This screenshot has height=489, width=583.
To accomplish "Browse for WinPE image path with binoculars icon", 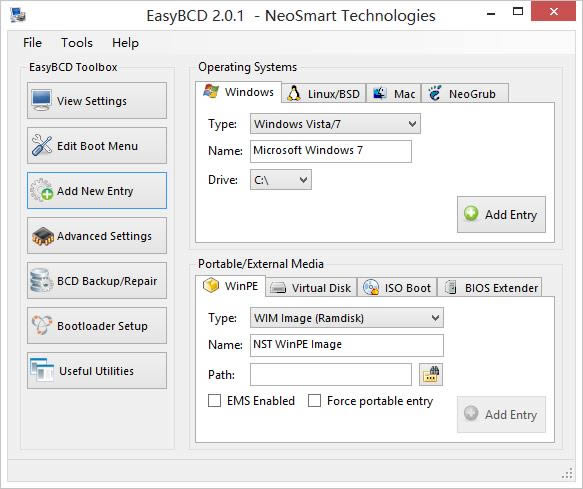I will [x=431, y=374].
